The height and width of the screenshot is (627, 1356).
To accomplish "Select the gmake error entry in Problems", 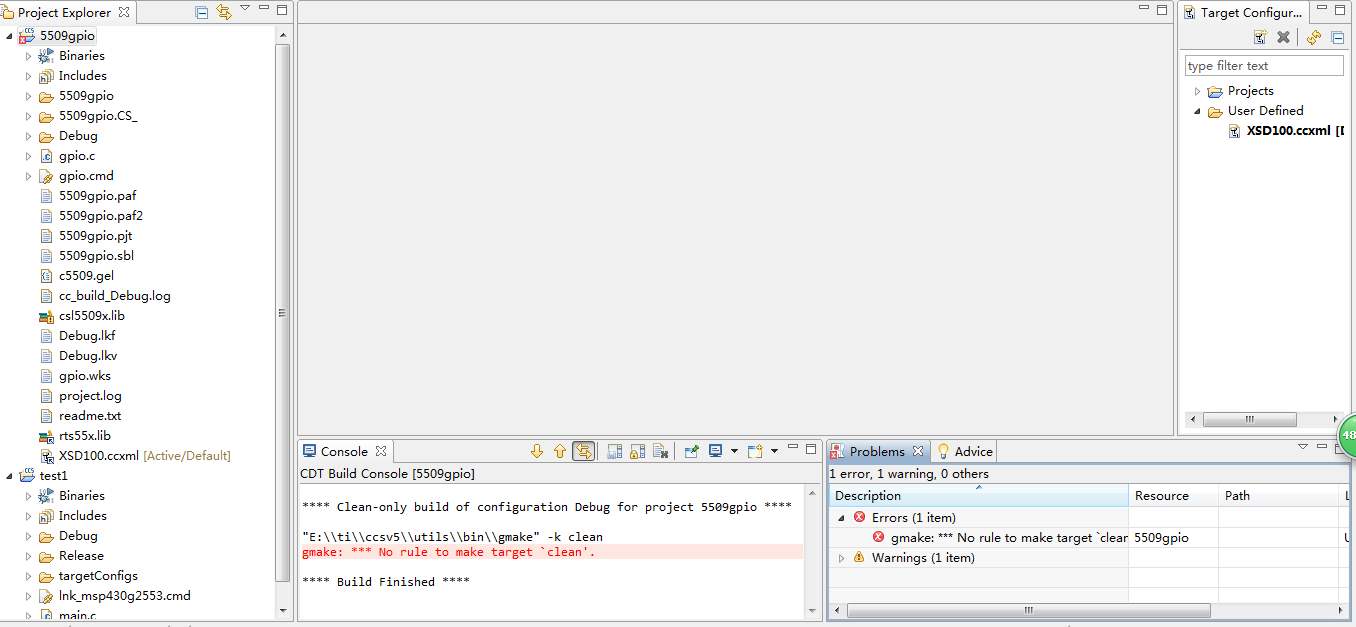I will [1000, 537].
